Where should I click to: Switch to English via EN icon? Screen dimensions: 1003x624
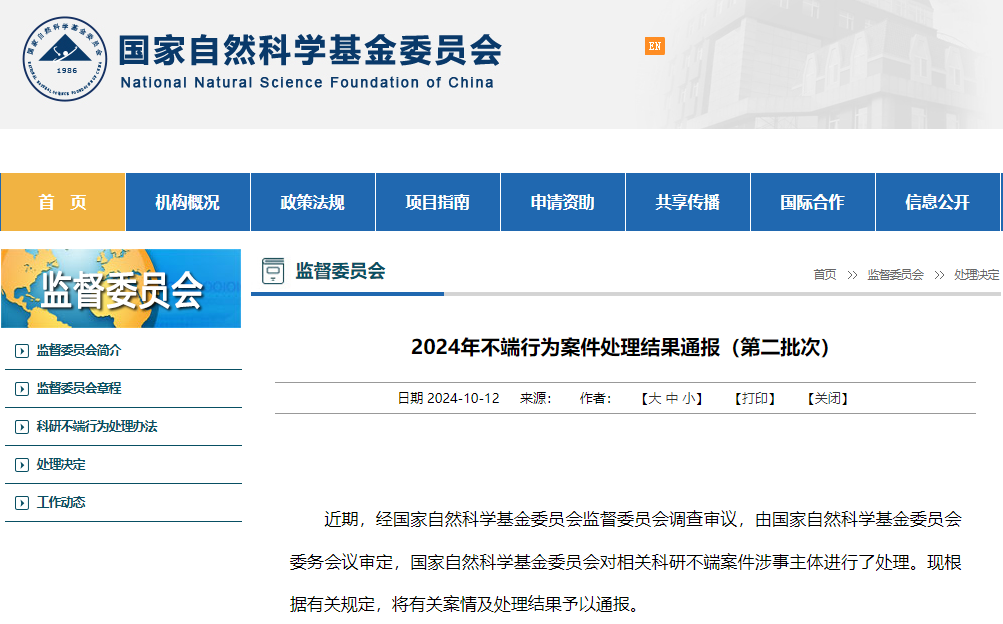coord(654,46)
